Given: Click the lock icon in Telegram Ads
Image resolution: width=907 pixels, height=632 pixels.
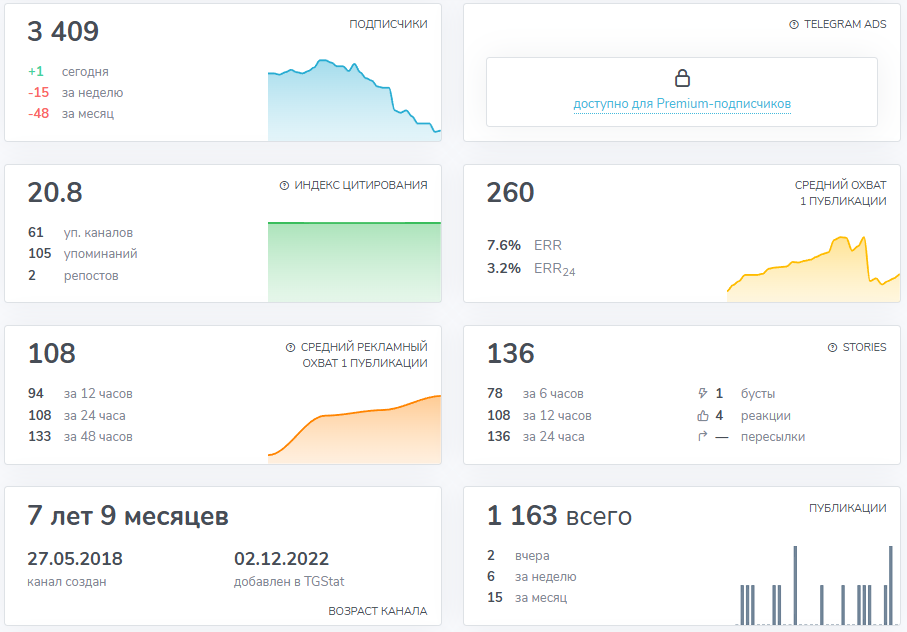Looking at the screenshot, I should (682, 78).
